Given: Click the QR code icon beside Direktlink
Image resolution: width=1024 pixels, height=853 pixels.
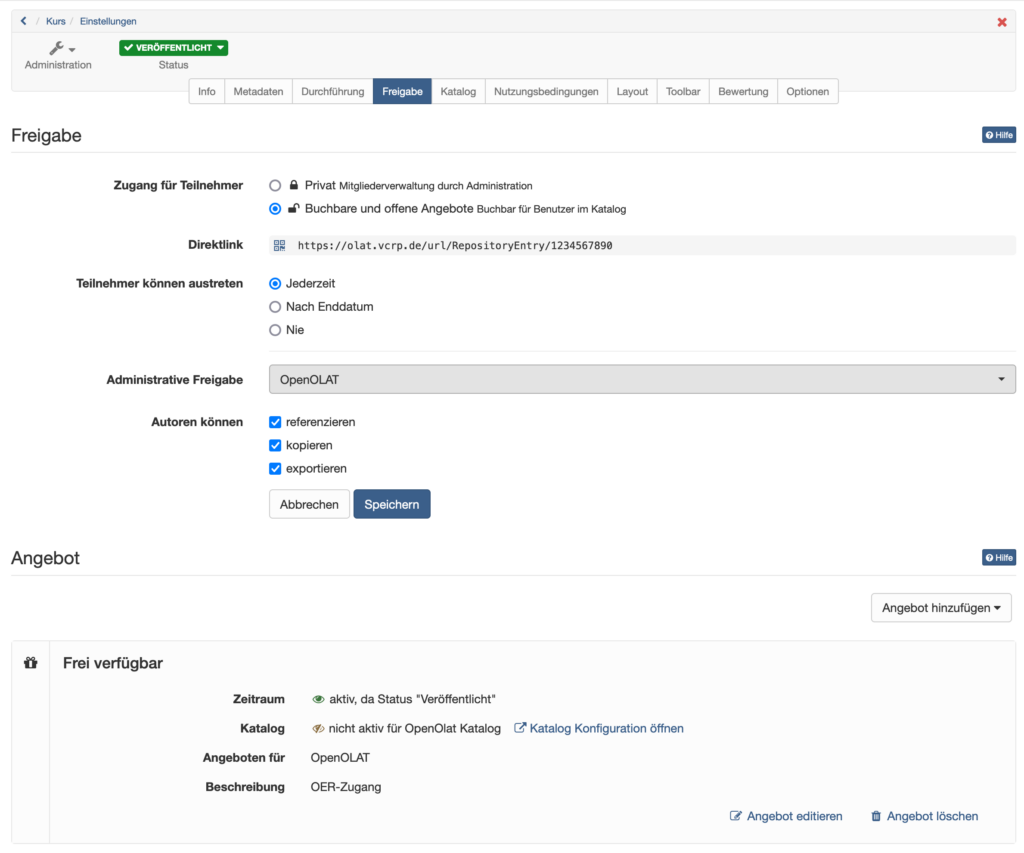Looking at the screenshot, I should [280, 245].
